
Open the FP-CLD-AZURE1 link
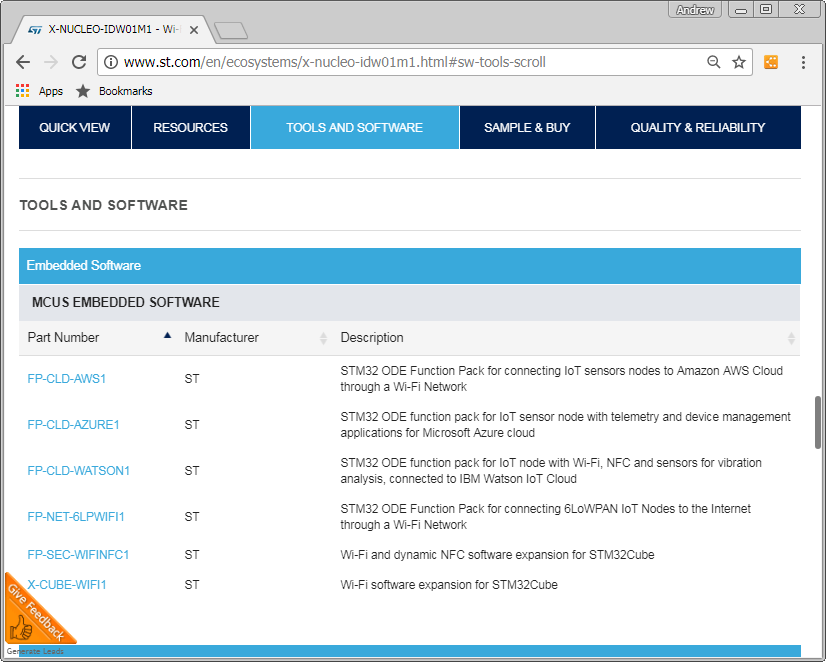pyautogui.click(x=74, y=424)
